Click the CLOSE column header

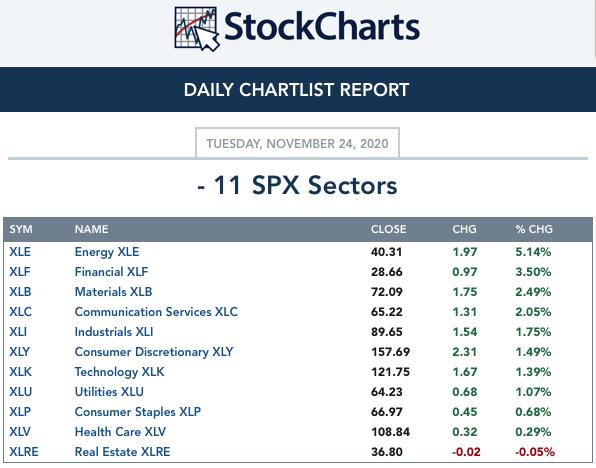pyautogui.click(x=388, y=229)
